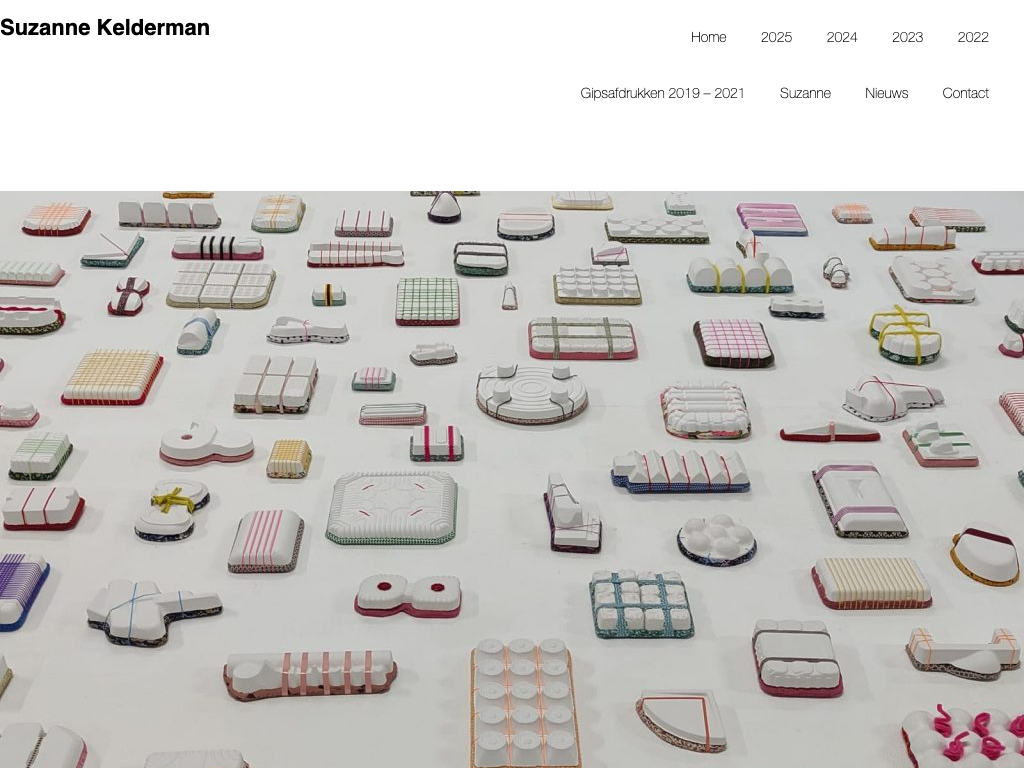Click the figure-eight cast with red dots
Image resolution: width=1024 pixels, height=768 pixels.
408,596
